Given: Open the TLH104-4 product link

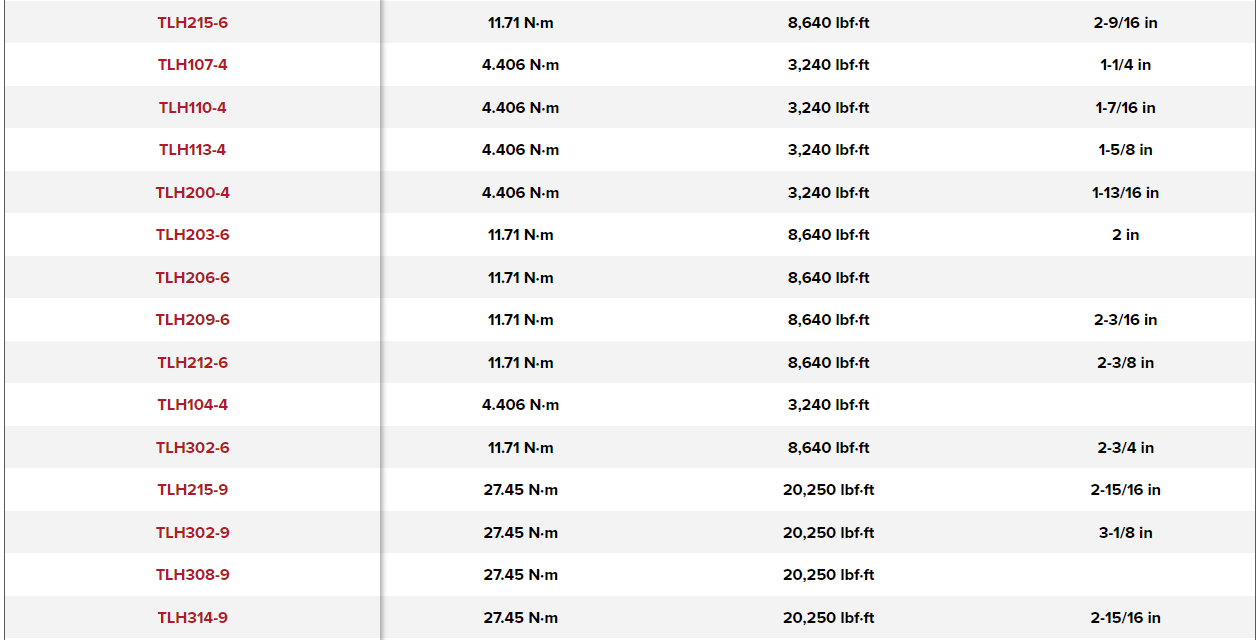Looking at the screenshot, I should click(x=192, y=405).
